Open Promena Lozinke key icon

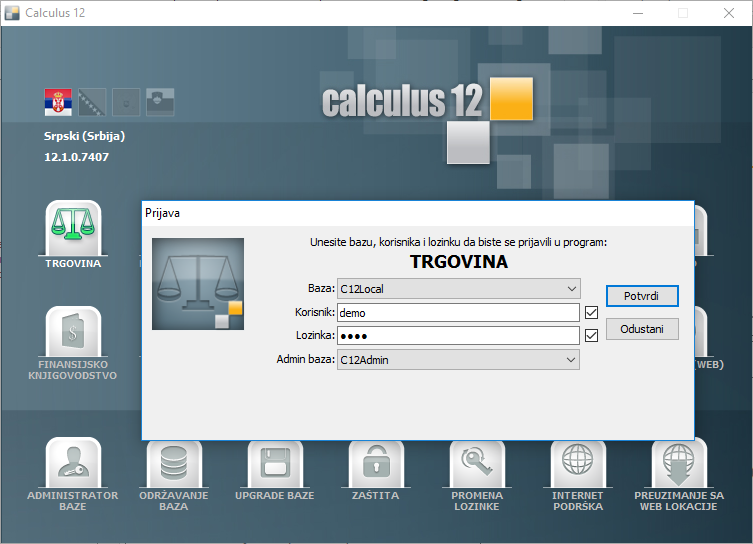477,463
